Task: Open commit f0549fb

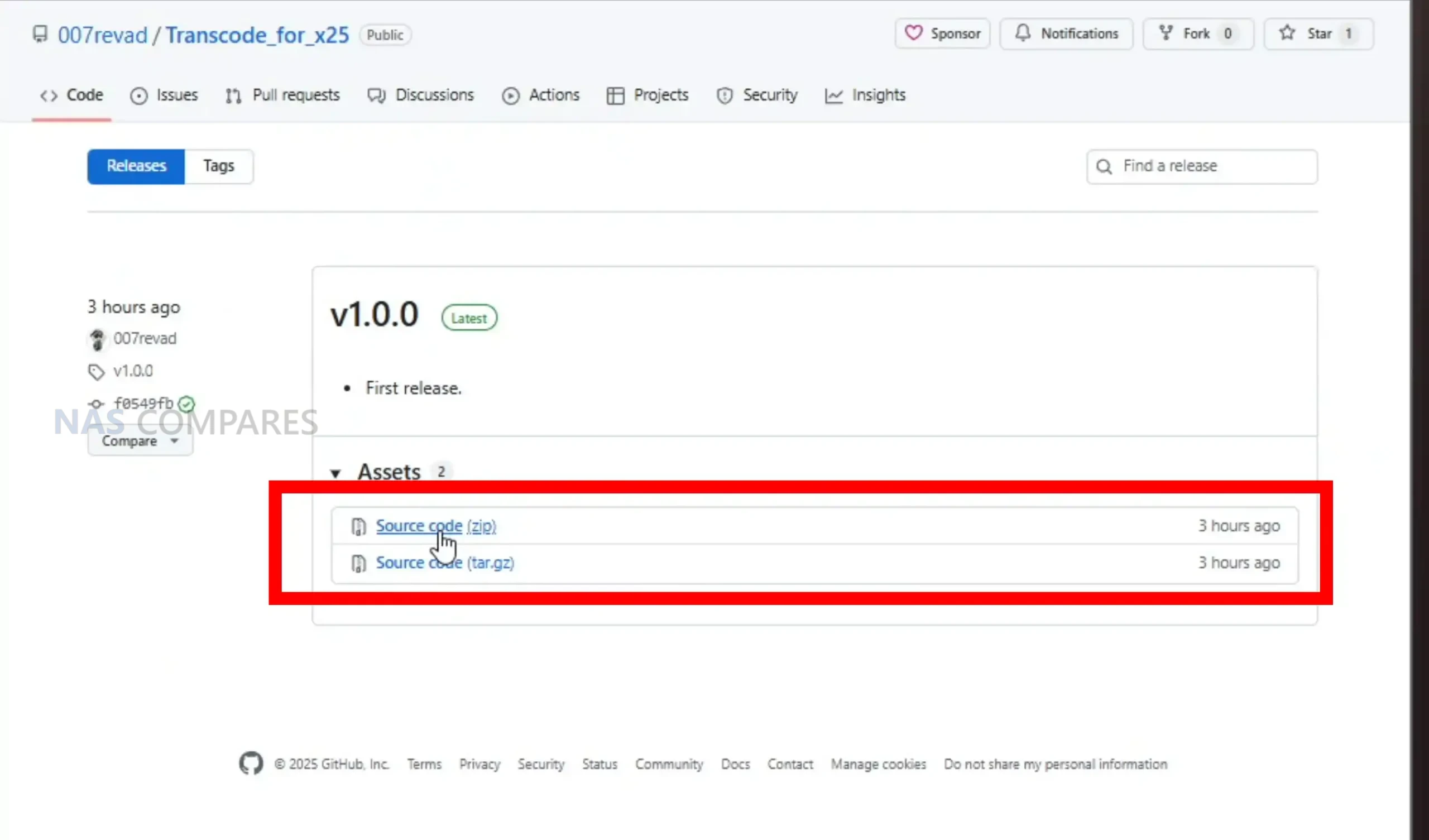Action: (x=143, y=404)
